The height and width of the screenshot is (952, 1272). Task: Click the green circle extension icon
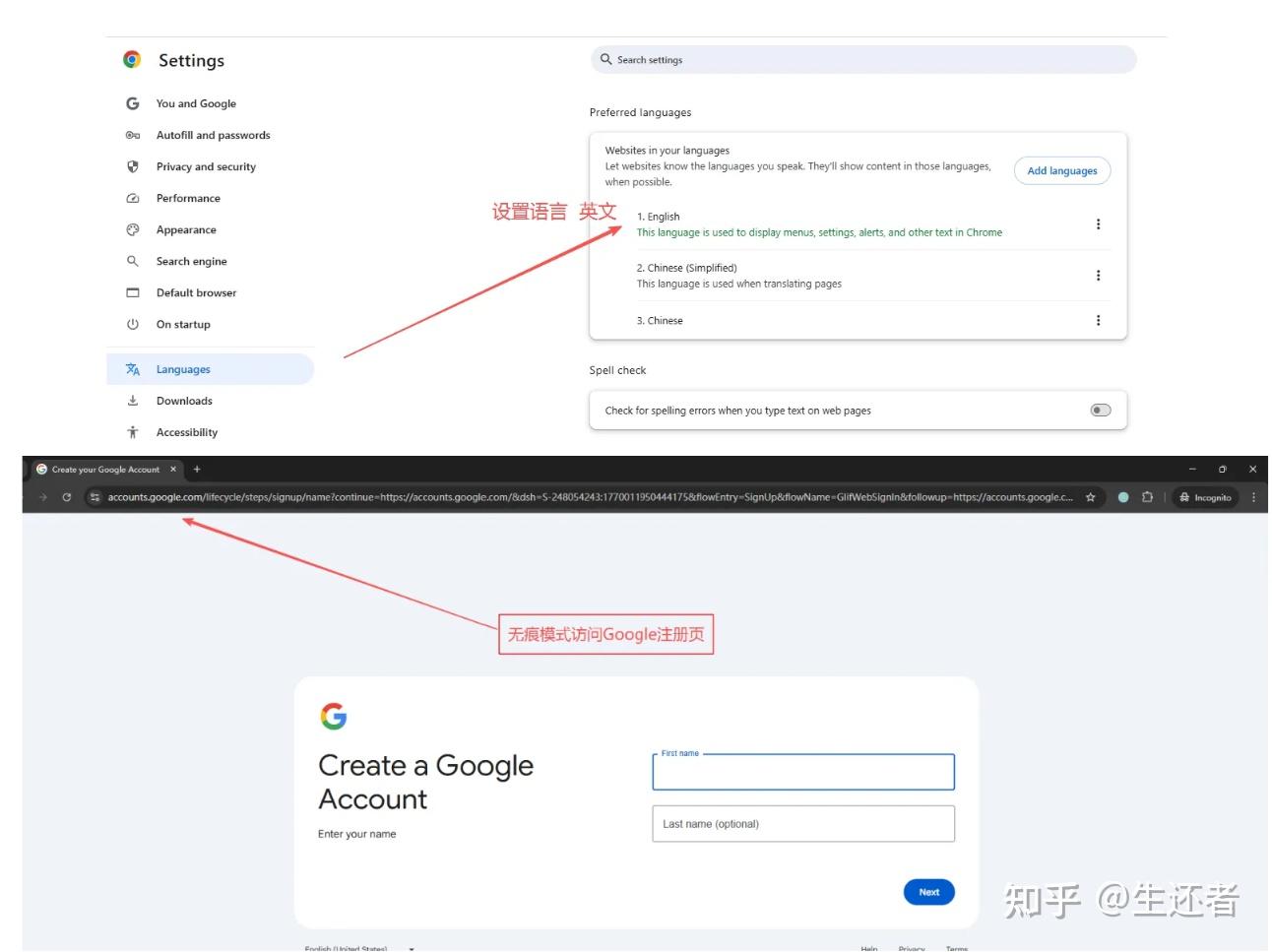1123,497
